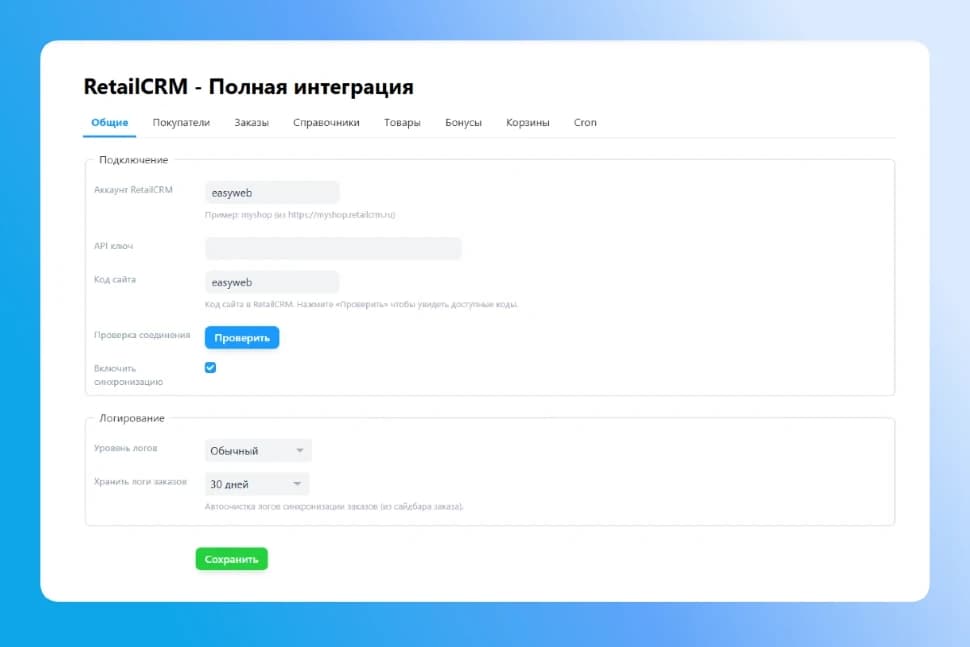Click the Подключение section heading
970x647 pixels.
pos(133,160)
